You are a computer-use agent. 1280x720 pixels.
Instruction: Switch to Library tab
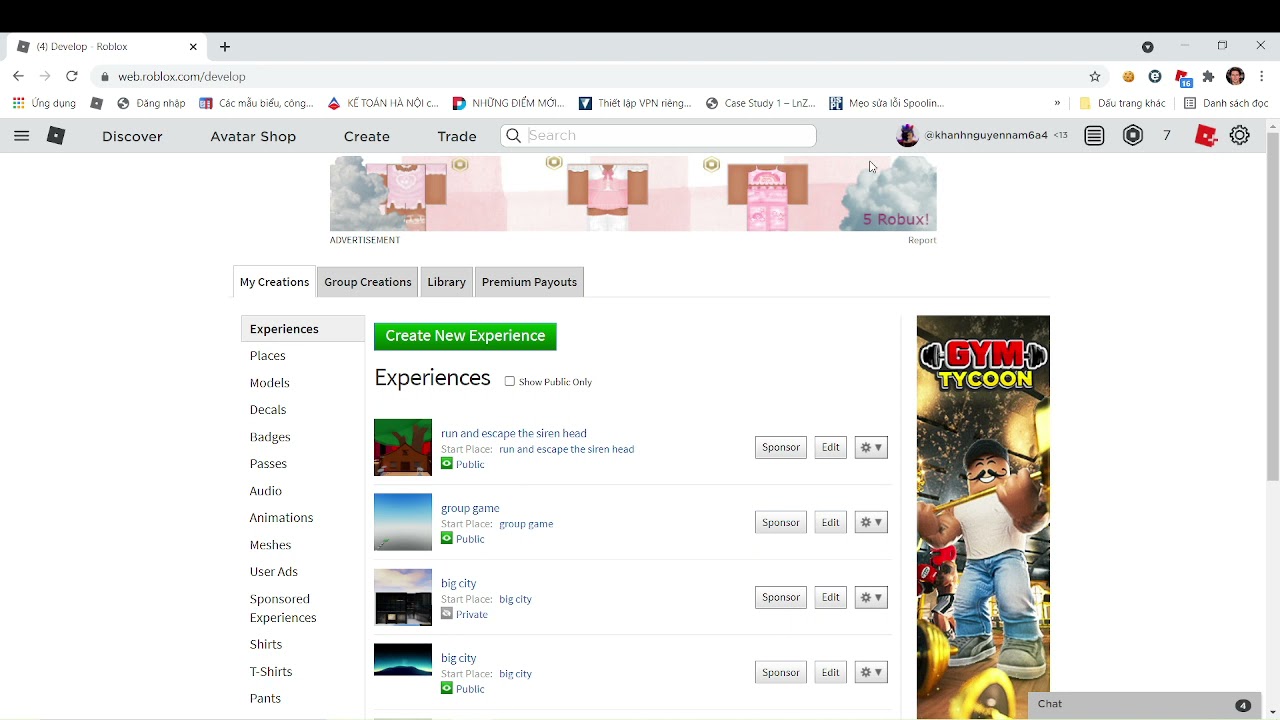447,282
